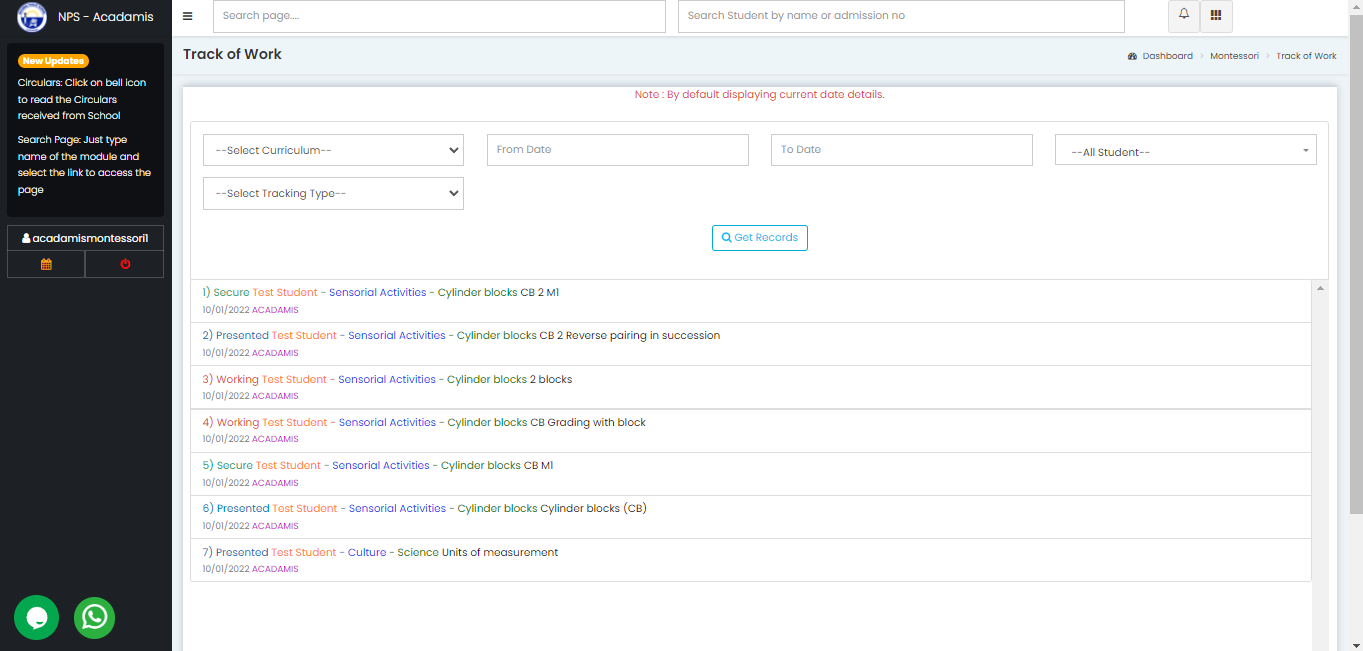The height and width of the screenshot is (651, 1363).
Task: Click the To Date field
Action: point(901,150)
